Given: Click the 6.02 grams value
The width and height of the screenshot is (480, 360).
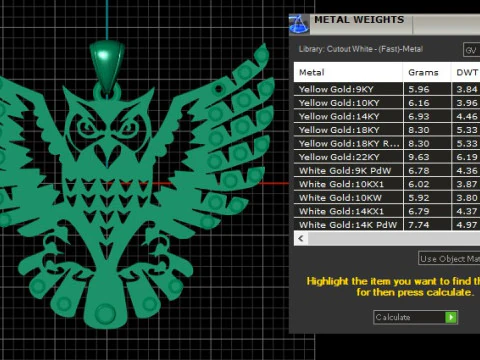Looking at the screenshot, I should [x=419, y=184].
